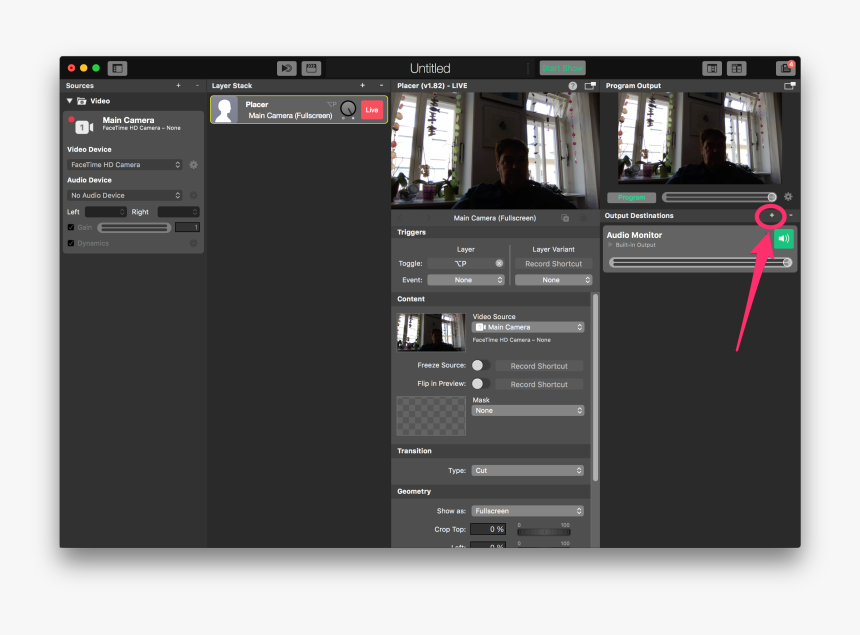Open Layer Event None dropdown
Screen dimensions: 860x635
click(x=466, y=280)
